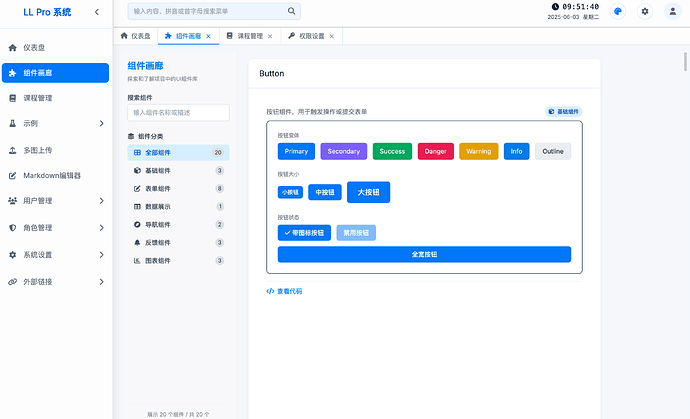Click the Outline button

(553, 151)
